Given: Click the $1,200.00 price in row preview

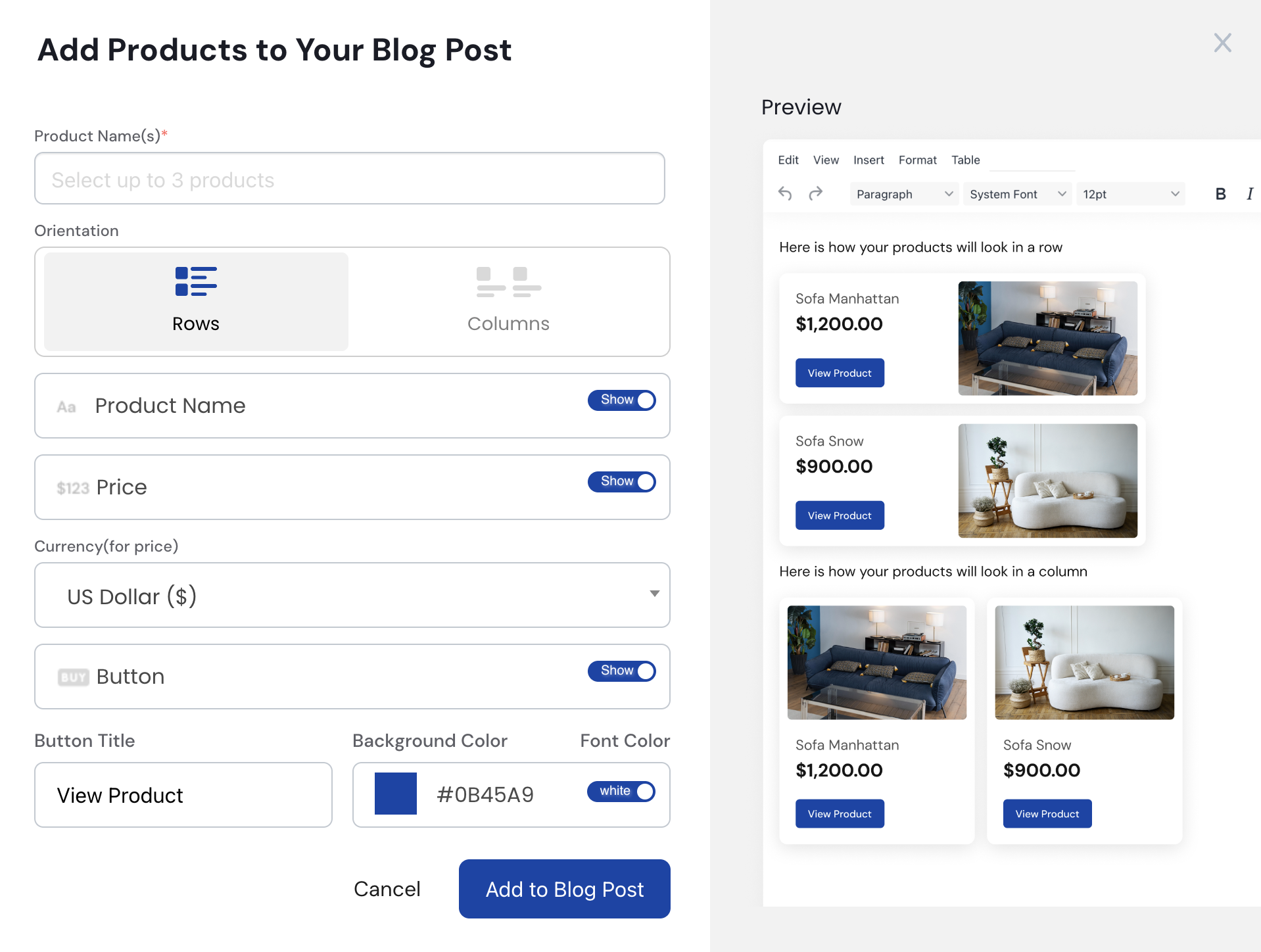Looking at the screenshot, I should pyautogui.click(x=839, y=323).
